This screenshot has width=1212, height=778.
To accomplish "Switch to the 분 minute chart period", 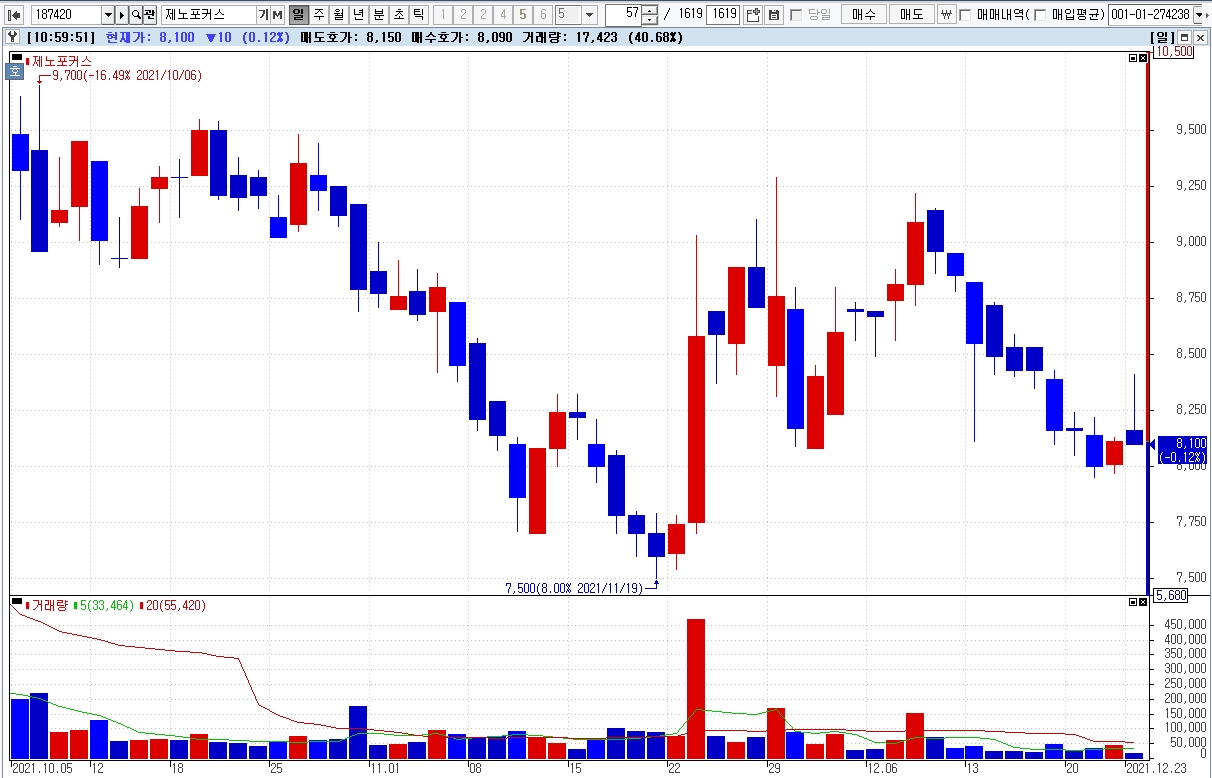I will pos(378,15).
